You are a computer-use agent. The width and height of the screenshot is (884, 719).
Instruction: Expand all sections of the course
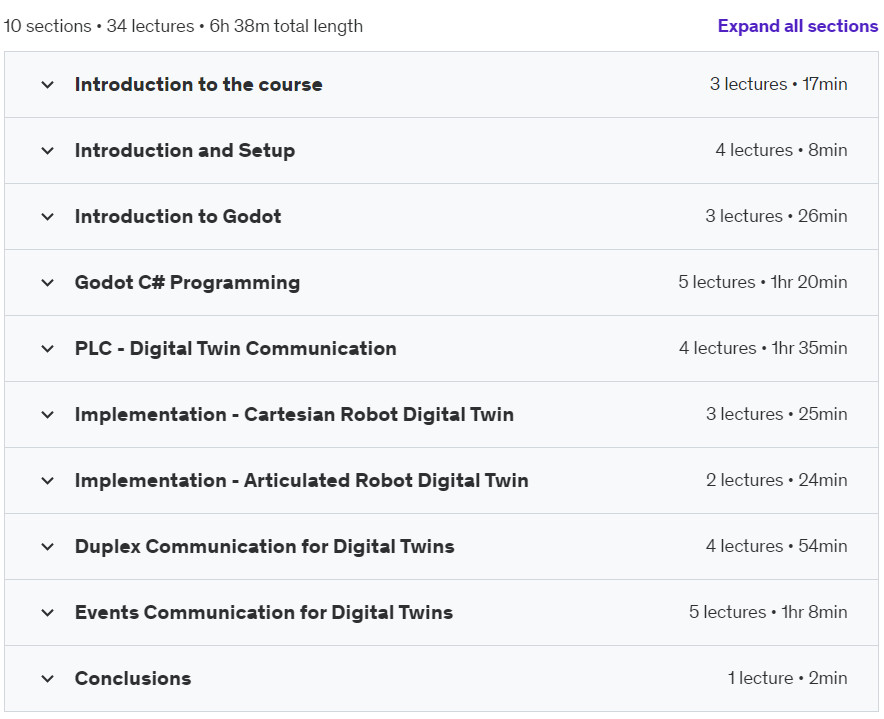[797, 26]
